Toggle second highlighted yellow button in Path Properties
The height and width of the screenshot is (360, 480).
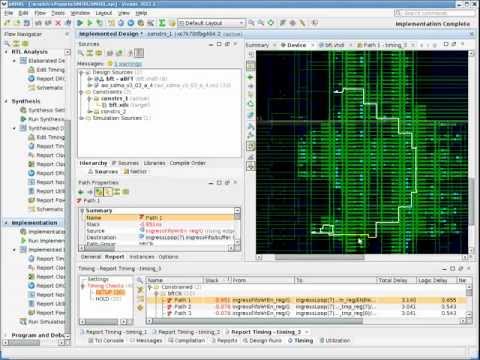108,192
